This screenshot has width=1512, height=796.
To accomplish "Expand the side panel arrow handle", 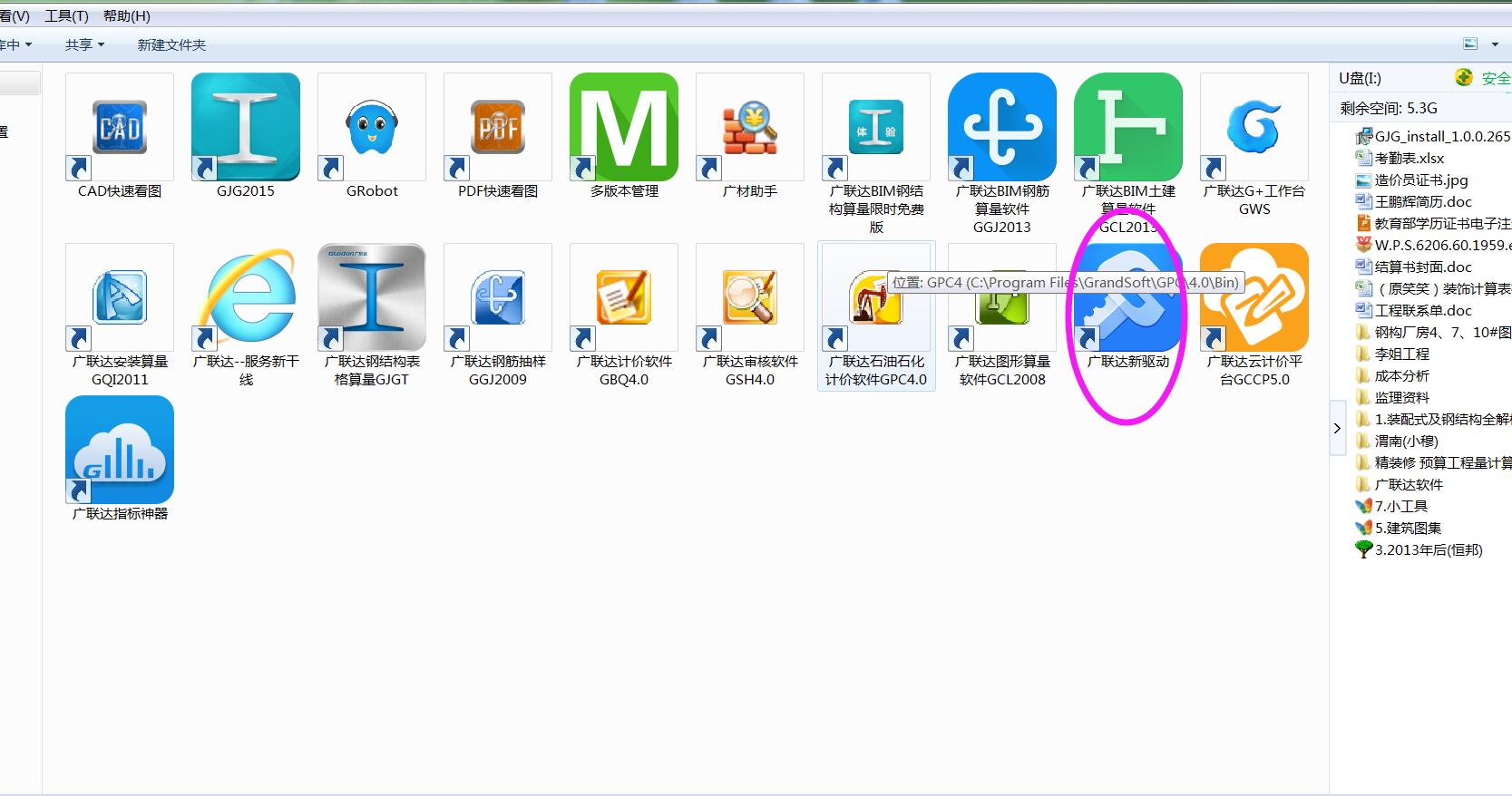I will coord(1337,428).
